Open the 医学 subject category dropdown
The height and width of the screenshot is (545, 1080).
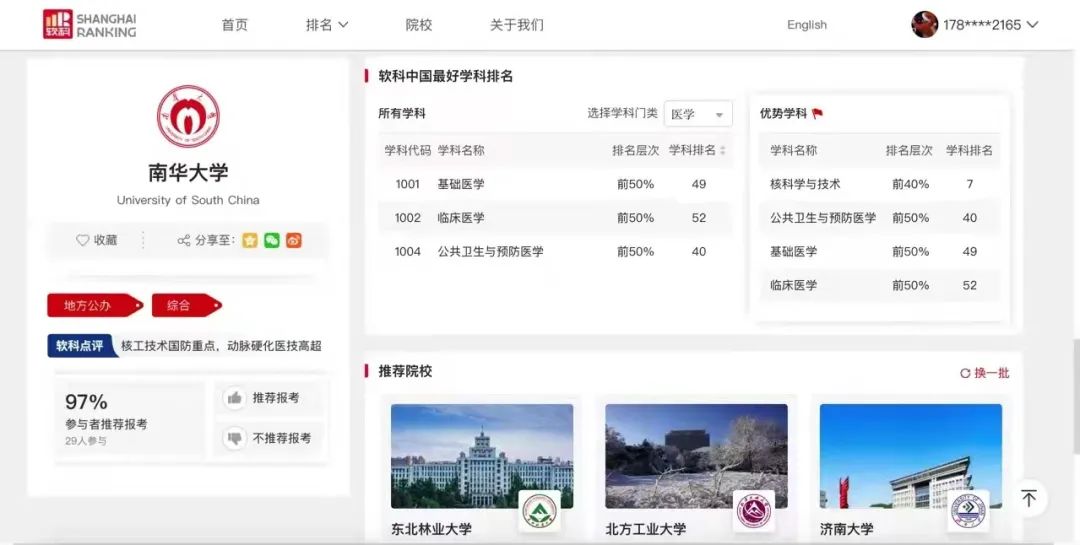(x=698, y=114)
